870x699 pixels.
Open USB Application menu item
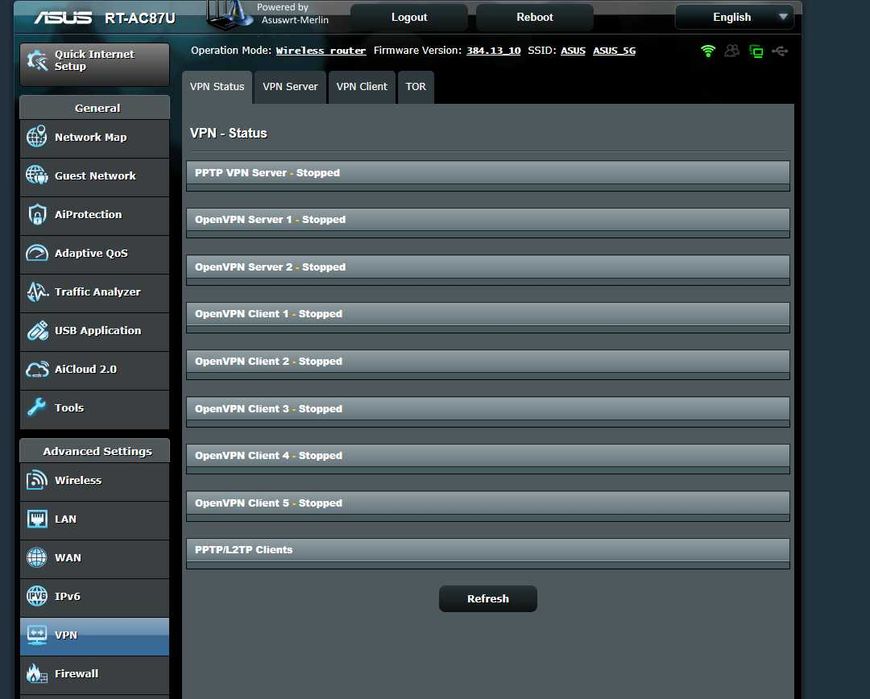tap(94, 332)
